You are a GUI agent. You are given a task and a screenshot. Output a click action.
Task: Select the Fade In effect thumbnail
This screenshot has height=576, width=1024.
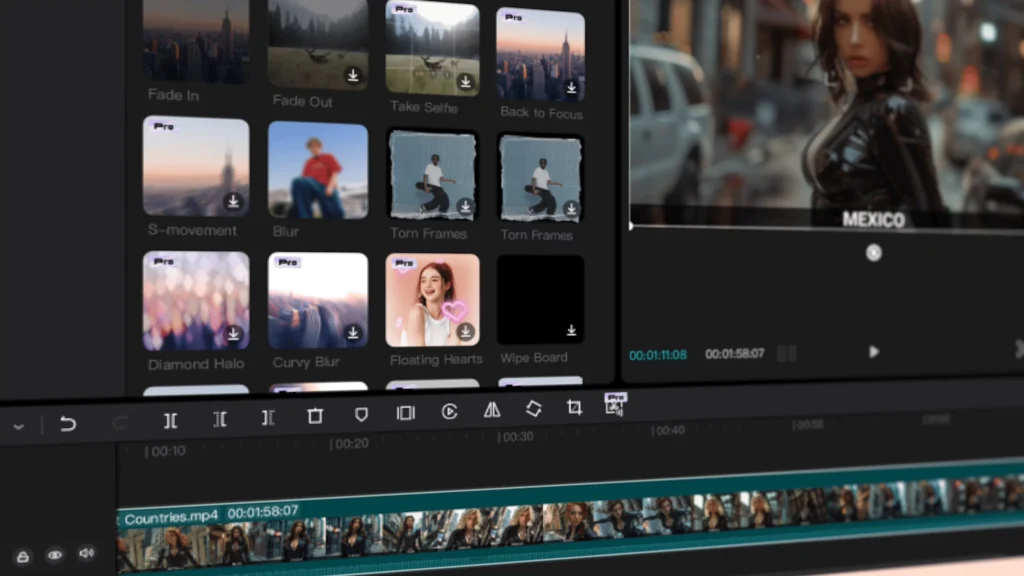tap(196, 42)
